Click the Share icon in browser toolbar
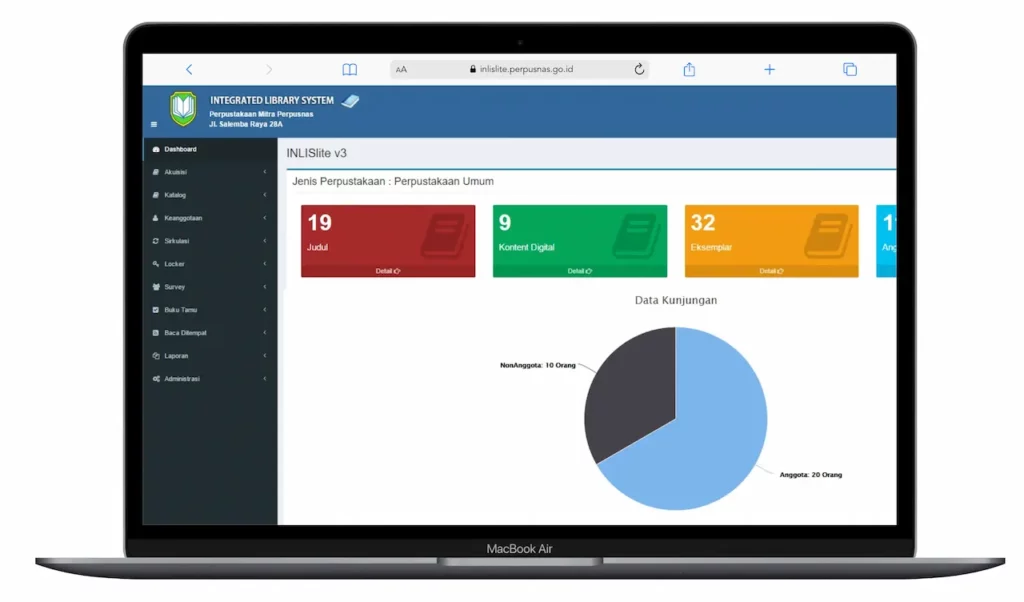The width and height of the screenshot is (1024, 602). click(x=689, y=69)
